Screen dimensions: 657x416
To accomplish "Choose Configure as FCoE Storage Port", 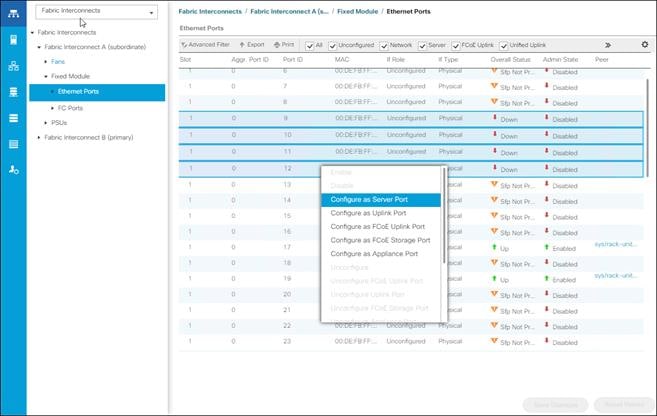I will 381,240.
